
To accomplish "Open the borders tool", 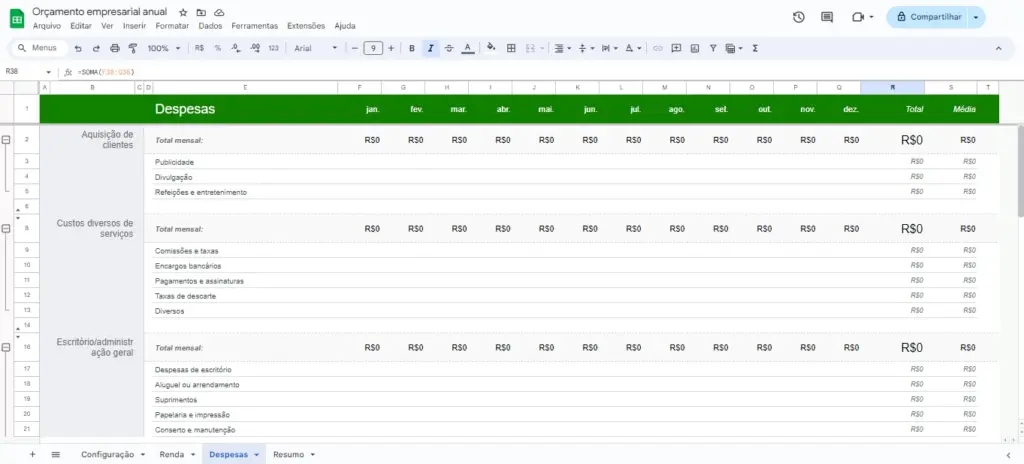I will (511, 48).
